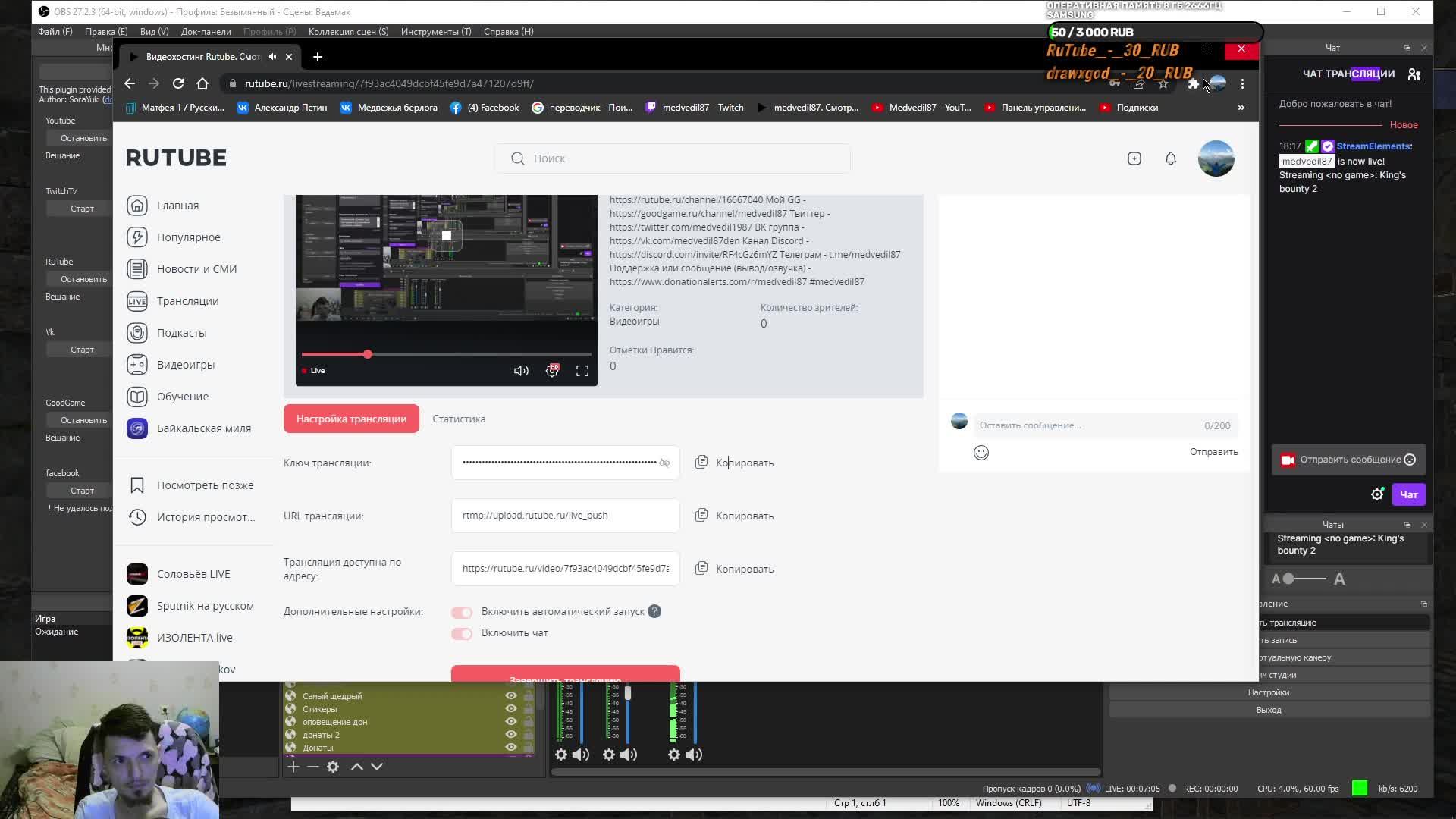Image resolution: width=1456 pixels, height=819 pixels.
Task: Click the RuTube notifications bell icon
Action: pyautogui.click(x=1170, y=158)
